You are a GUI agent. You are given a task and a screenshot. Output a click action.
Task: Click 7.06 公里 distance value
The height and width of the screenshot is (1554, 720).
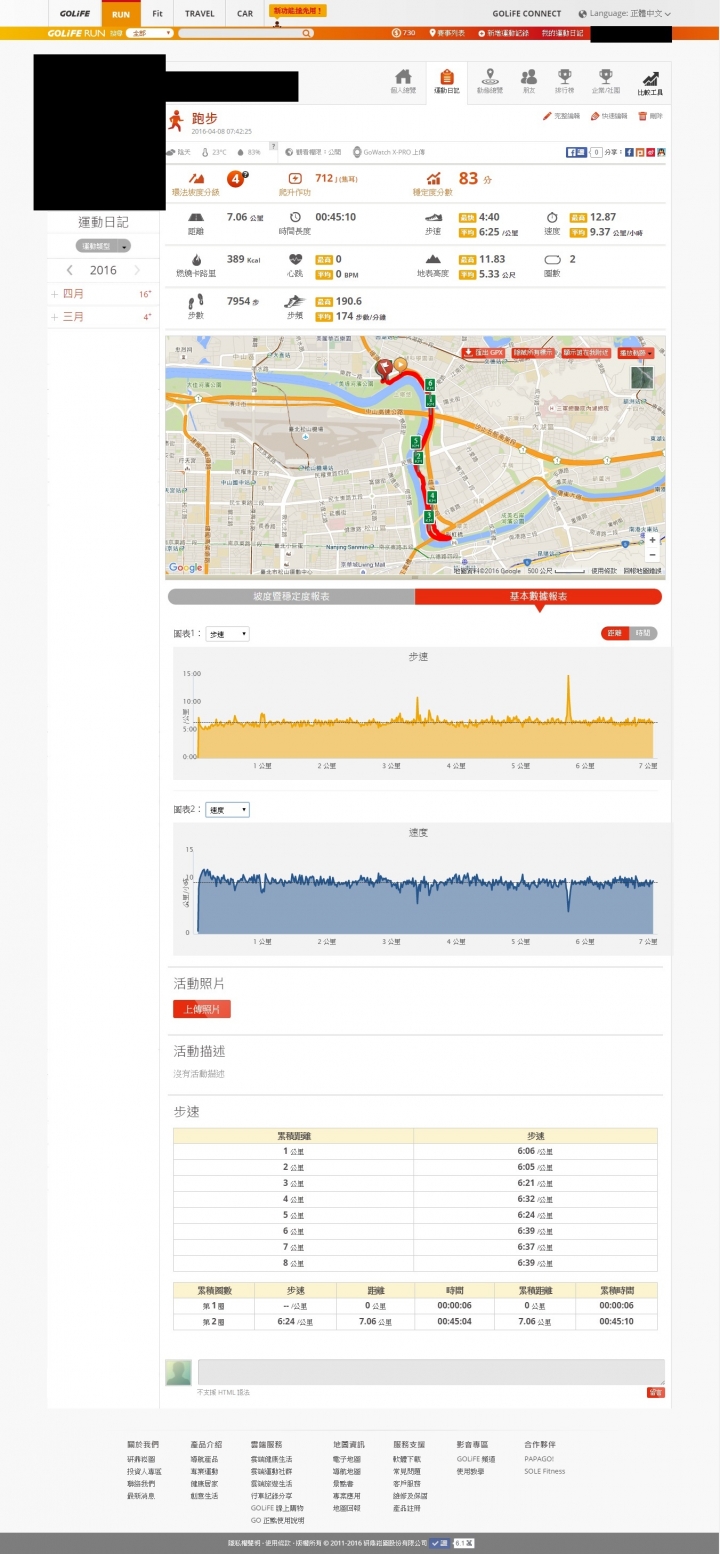click(x=245, y=217)
